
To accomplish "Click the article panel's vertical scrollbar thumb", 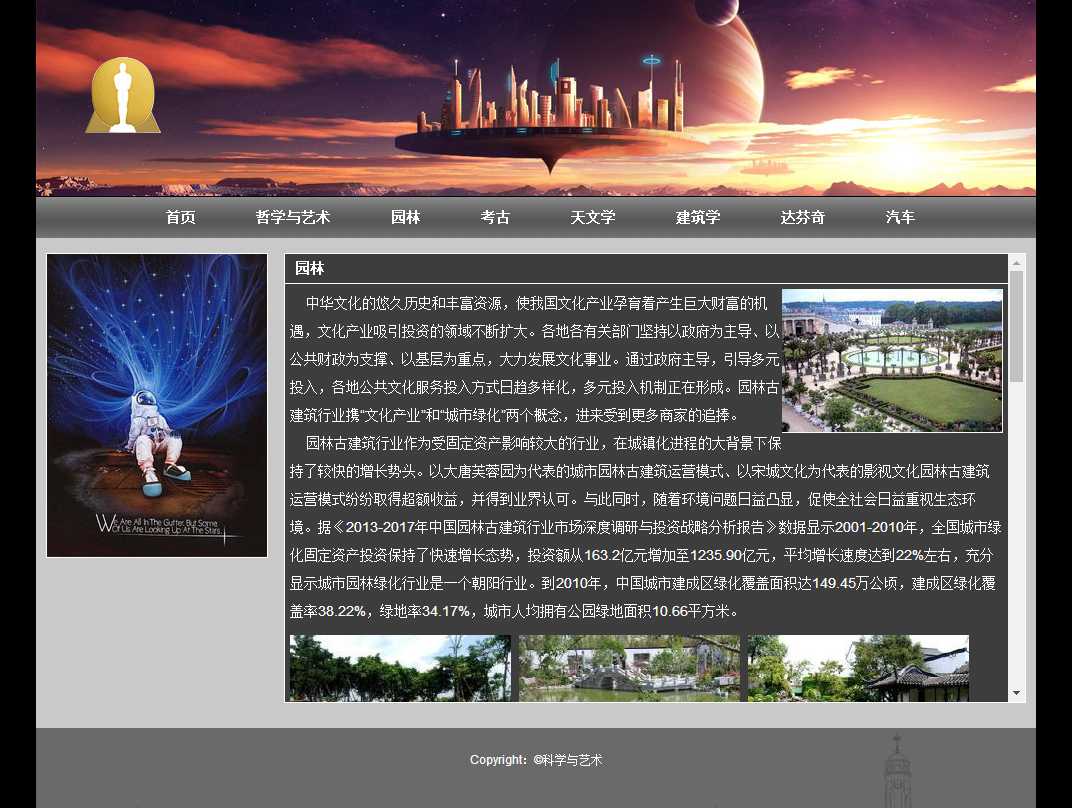I will pyautogui.click(x=1016, y=326).
